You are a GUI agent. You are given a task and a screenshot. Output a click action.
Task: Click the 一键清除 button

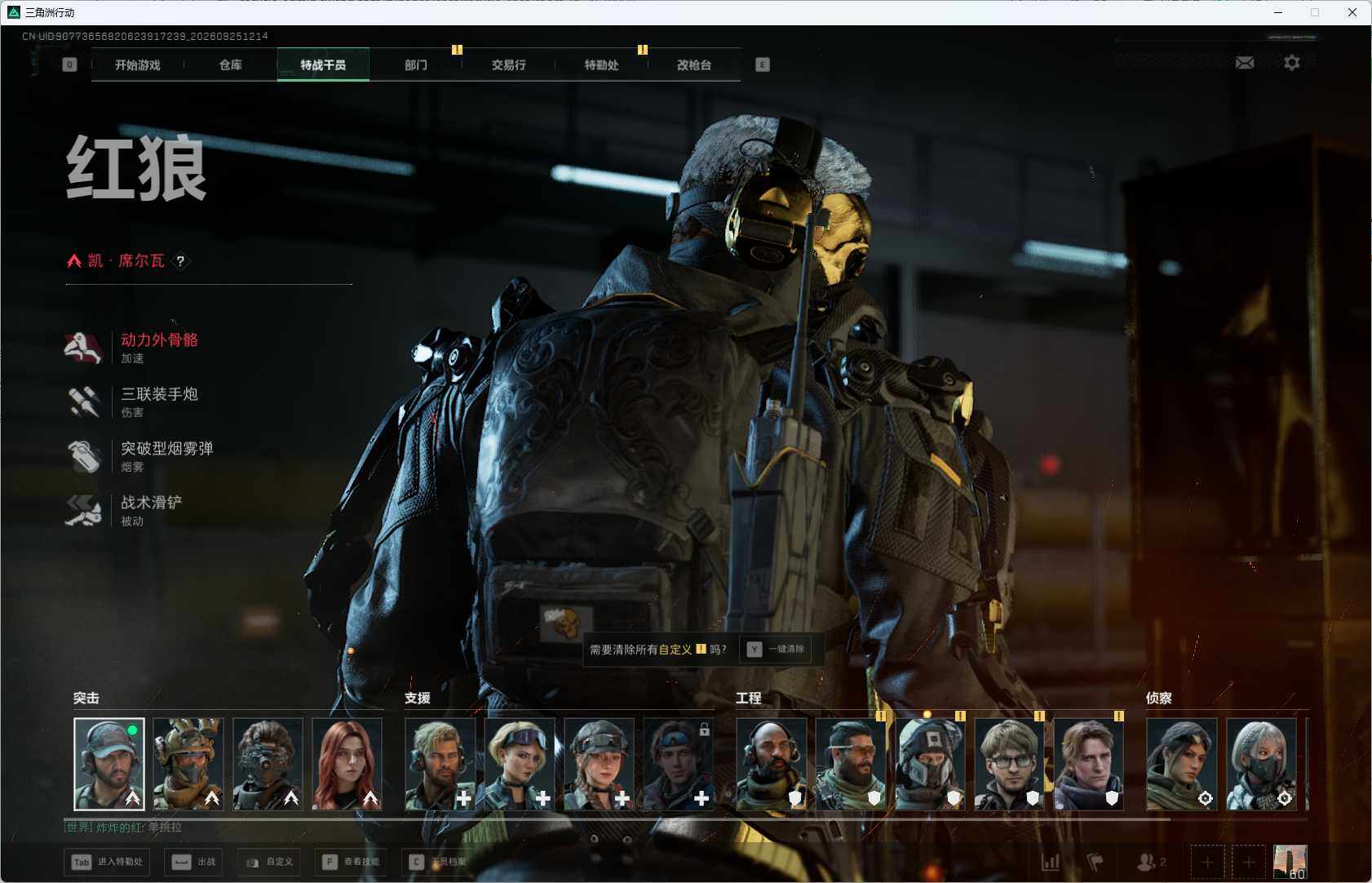pyautogui.click(x=776, y=650)
